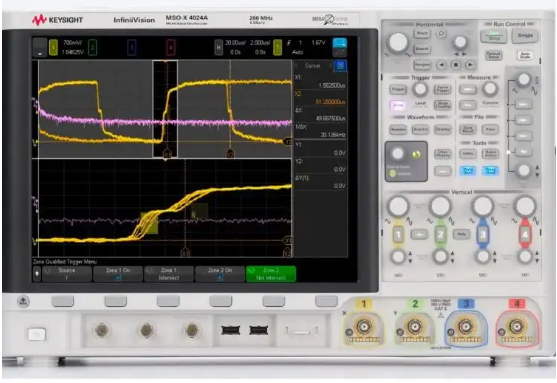The image size is (557, 383).
Task: Turn the large Horizontal scale knob
Action: coord(398,42)
